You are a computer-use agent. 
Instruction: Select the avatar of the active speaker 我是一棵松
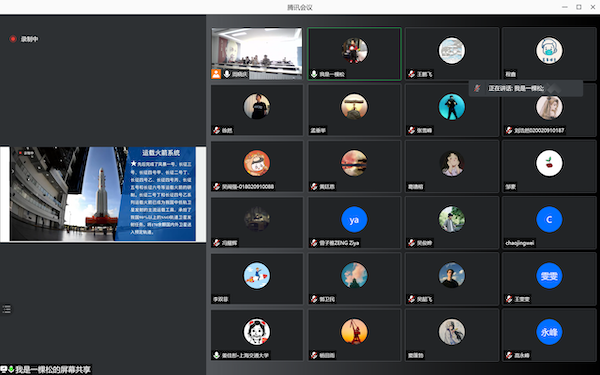[x=354, y=51]
